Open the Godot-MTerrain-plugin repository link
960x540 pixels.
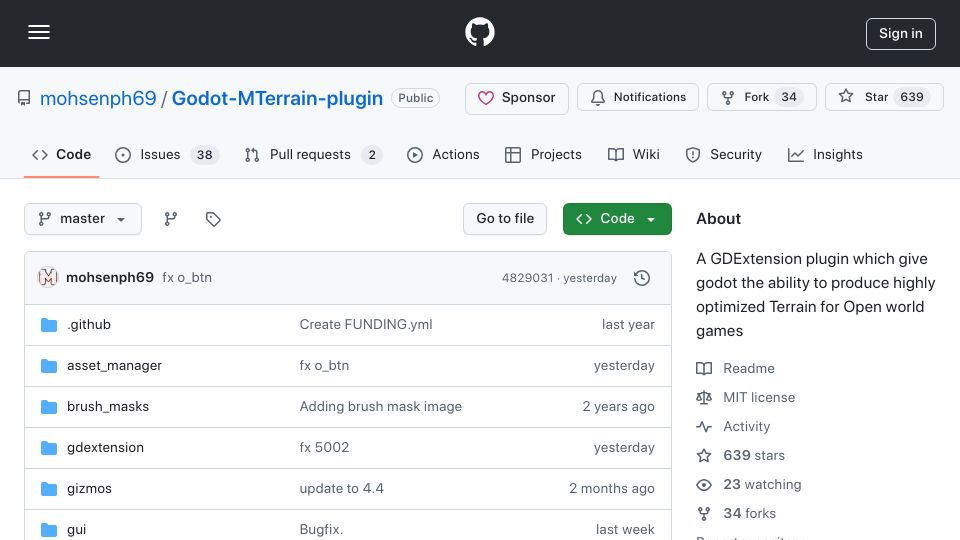pos(277,98)
